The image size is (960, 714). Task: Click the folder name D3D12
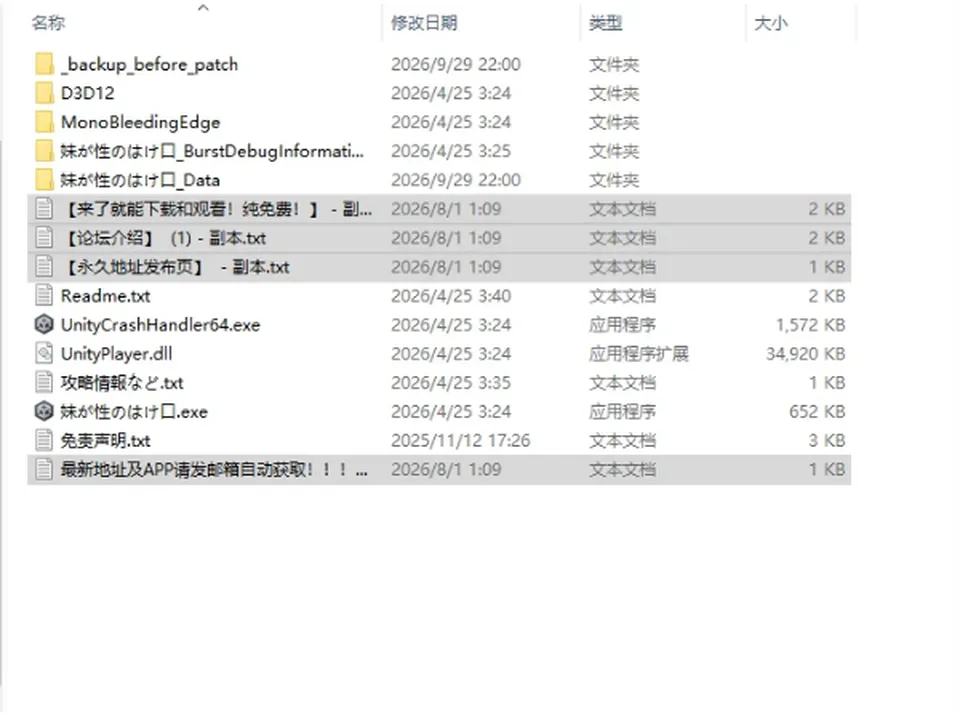click(88, 93)
